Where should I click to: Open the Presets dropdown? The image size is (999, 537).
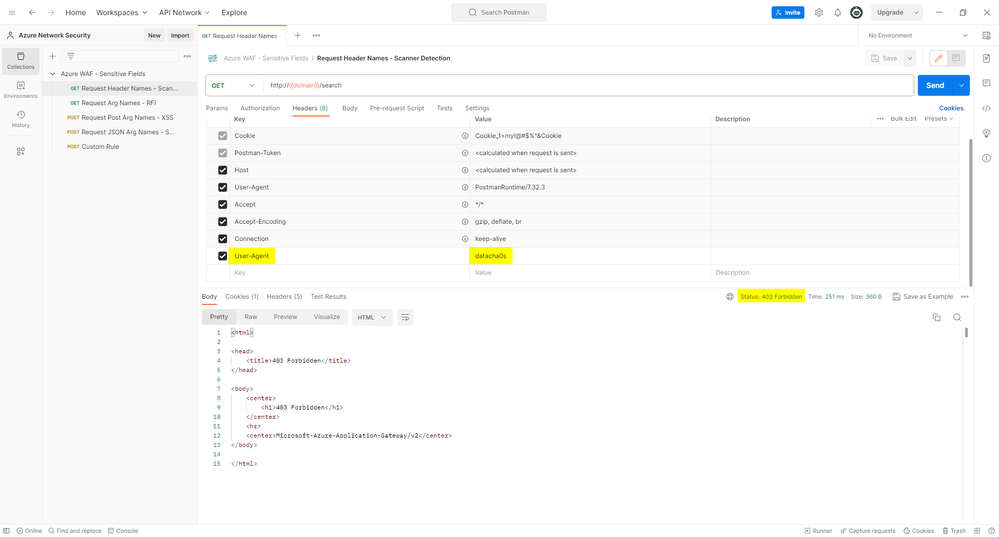938,118
